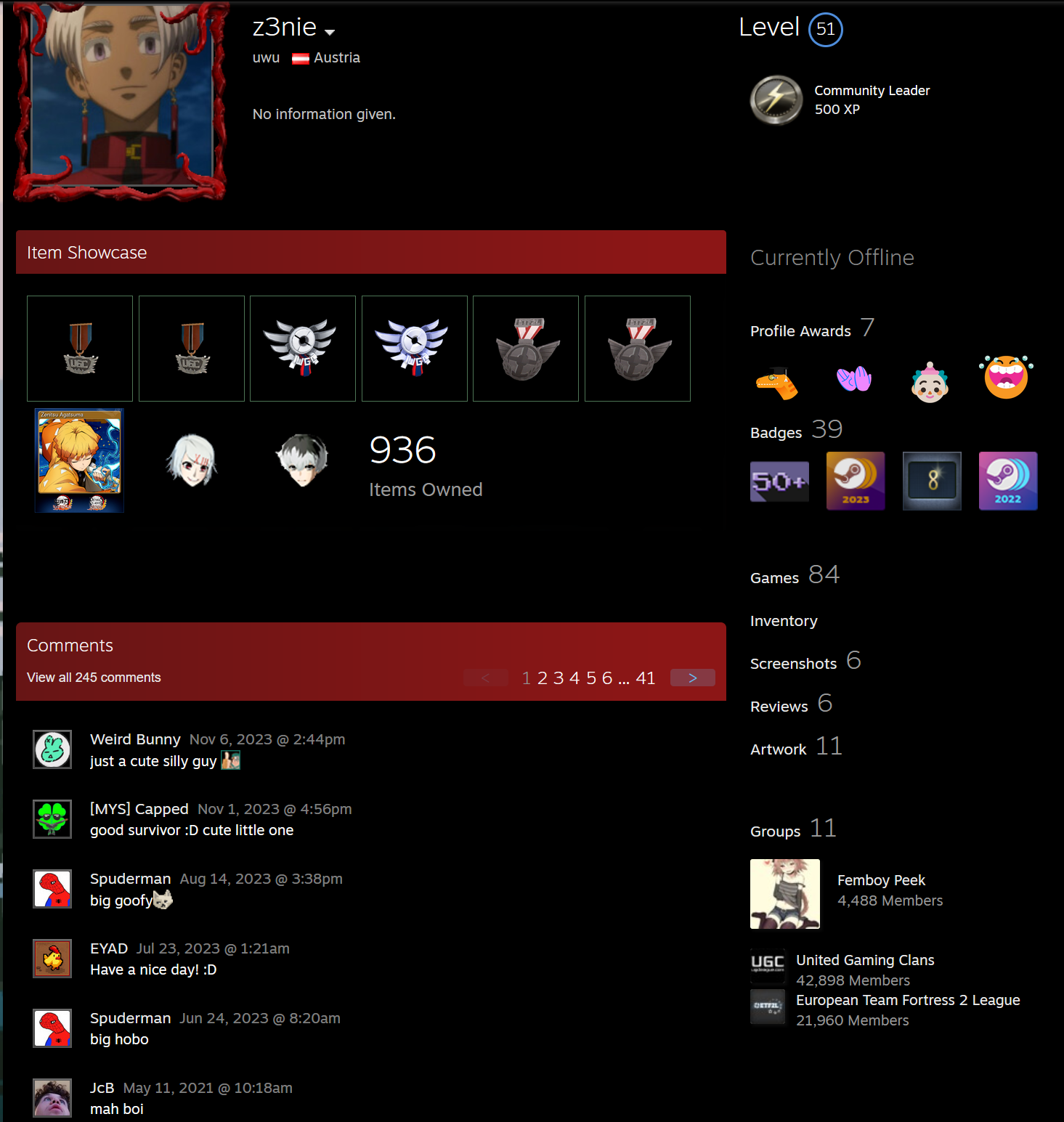Click the purple clapping hands award icon
The image size is (1064, 1122).
click(853, 378)
